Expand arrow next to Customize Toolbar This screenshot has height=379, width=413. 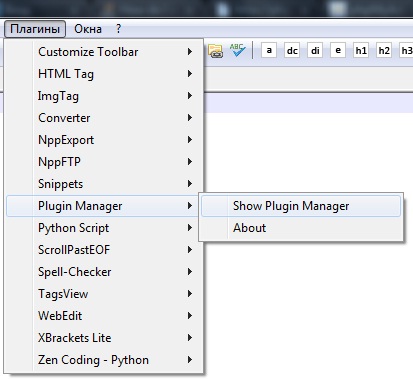[190, 52]
